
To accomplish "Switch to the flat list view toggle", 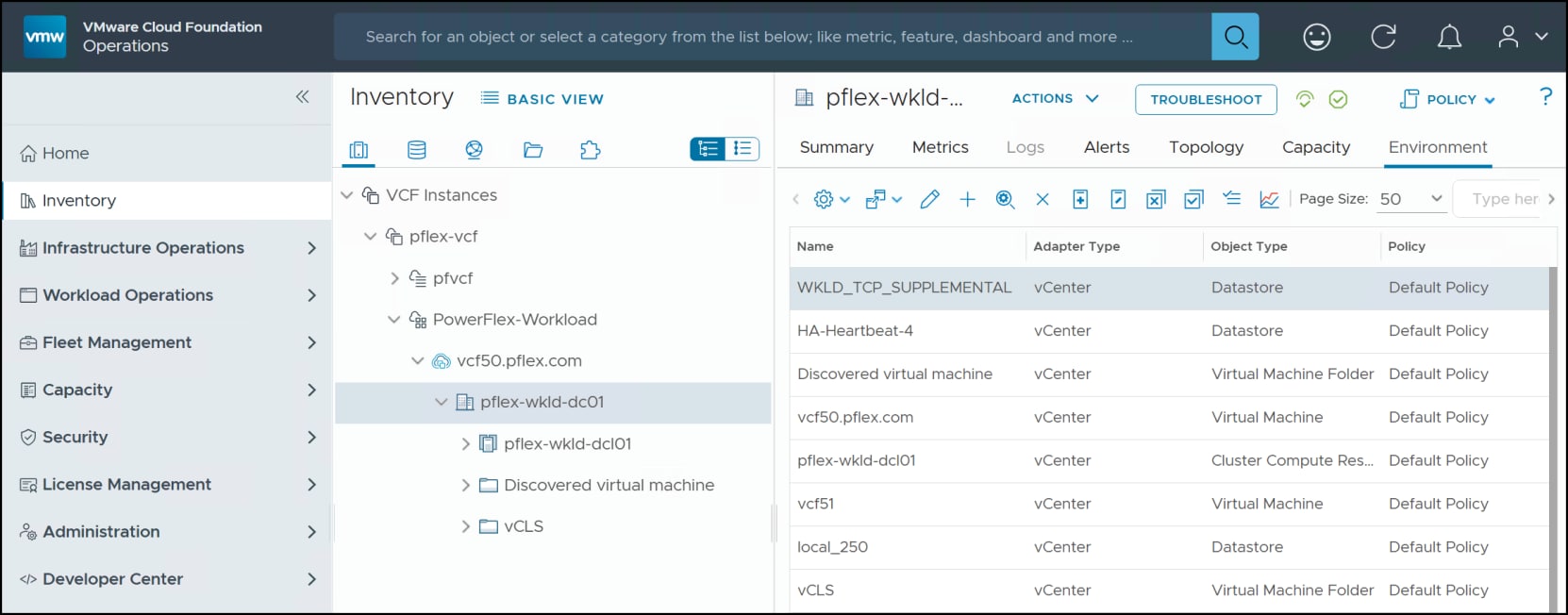I will [742, 149].
